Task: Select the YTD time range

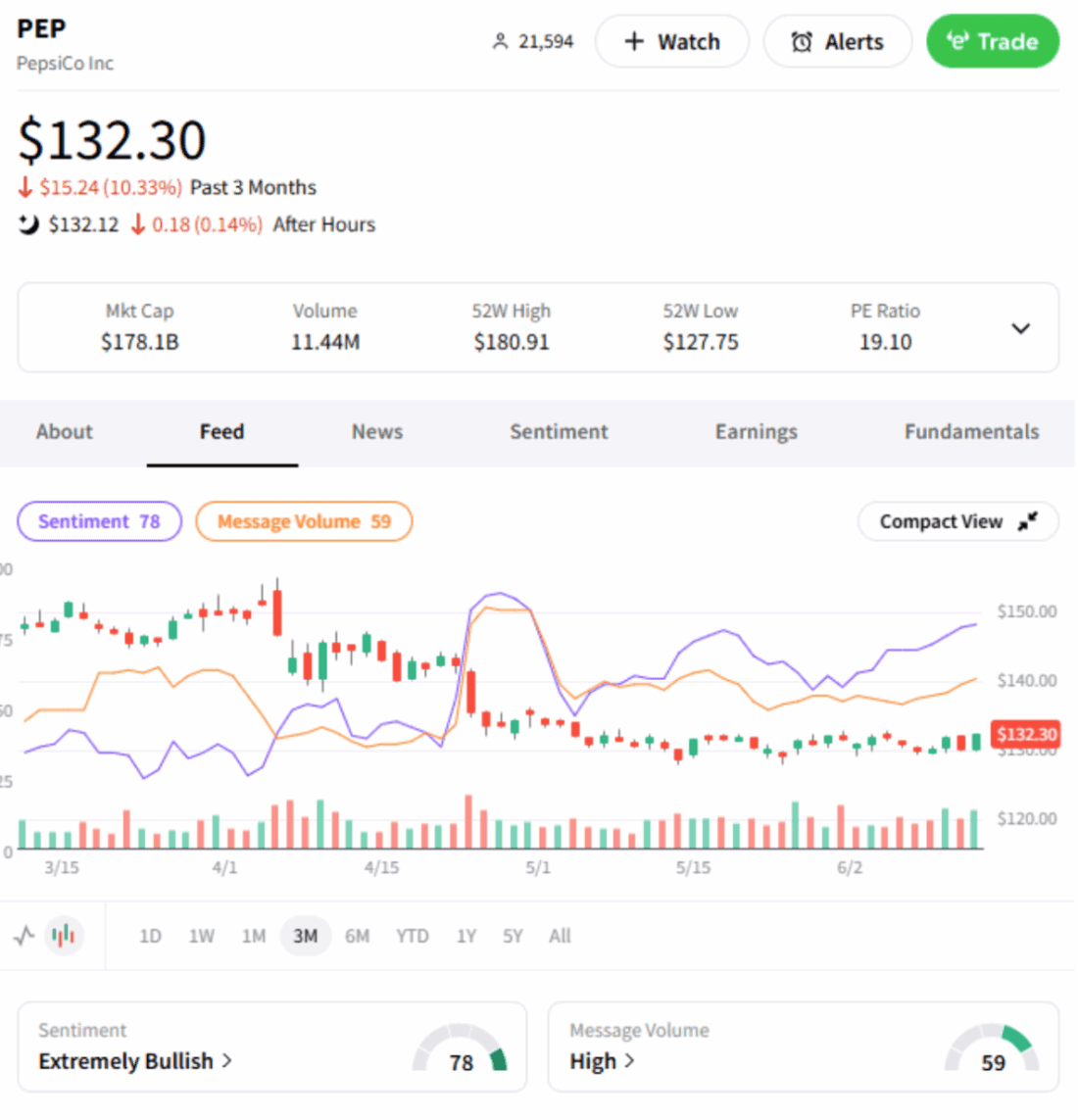Action: [x=413, y=936]
